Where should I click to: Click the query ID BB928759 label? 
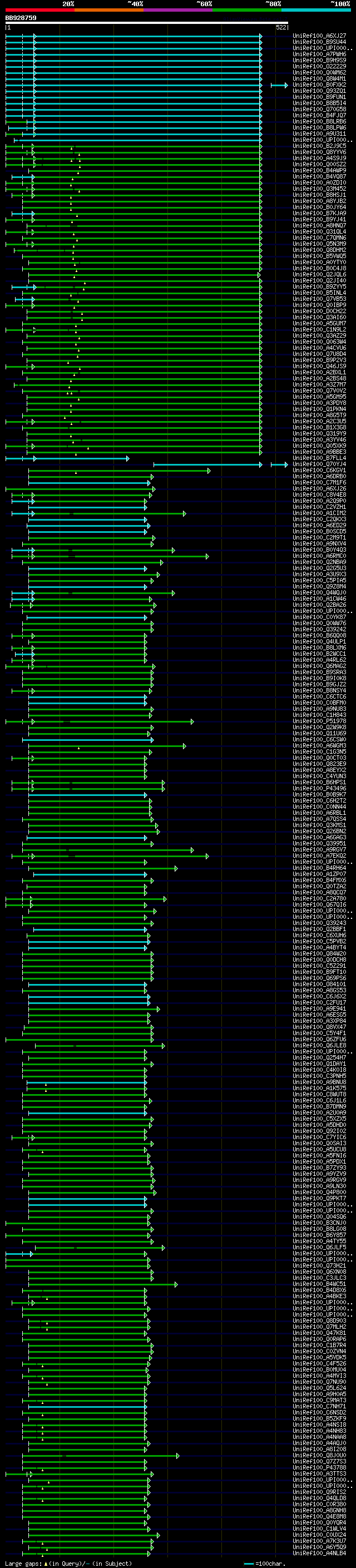tap(21, 18)
